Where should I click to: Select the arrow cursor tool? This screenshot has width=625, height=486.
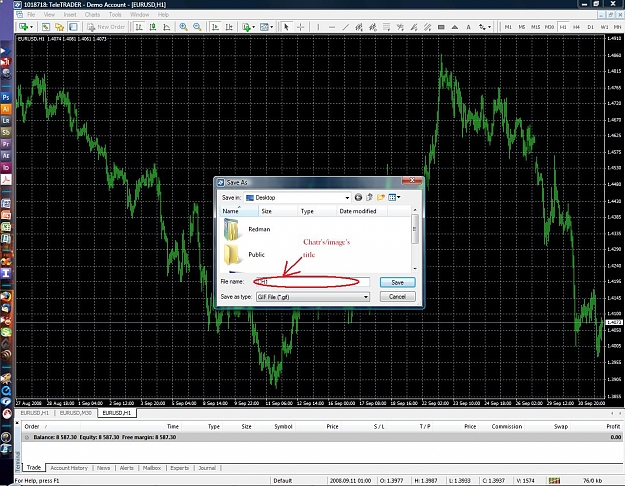286,27
